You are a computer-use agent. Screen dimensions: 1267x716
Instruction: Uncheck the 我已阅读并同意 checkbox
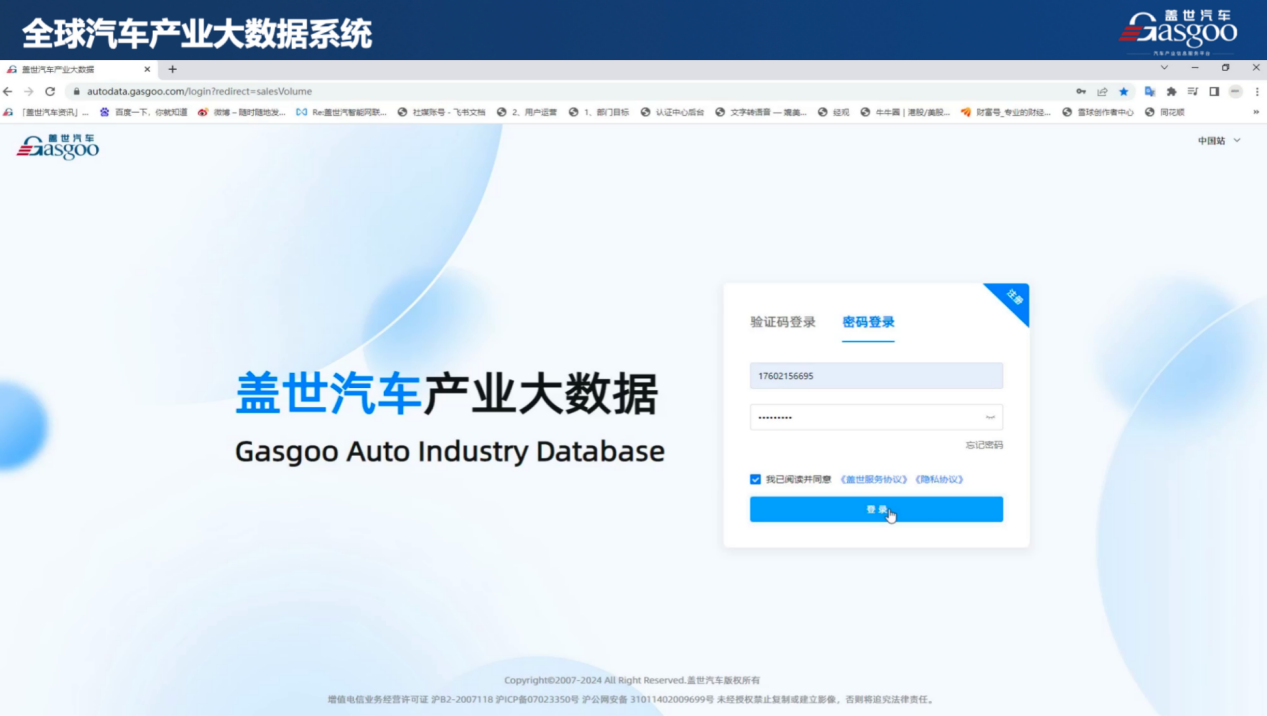(755, 479)
